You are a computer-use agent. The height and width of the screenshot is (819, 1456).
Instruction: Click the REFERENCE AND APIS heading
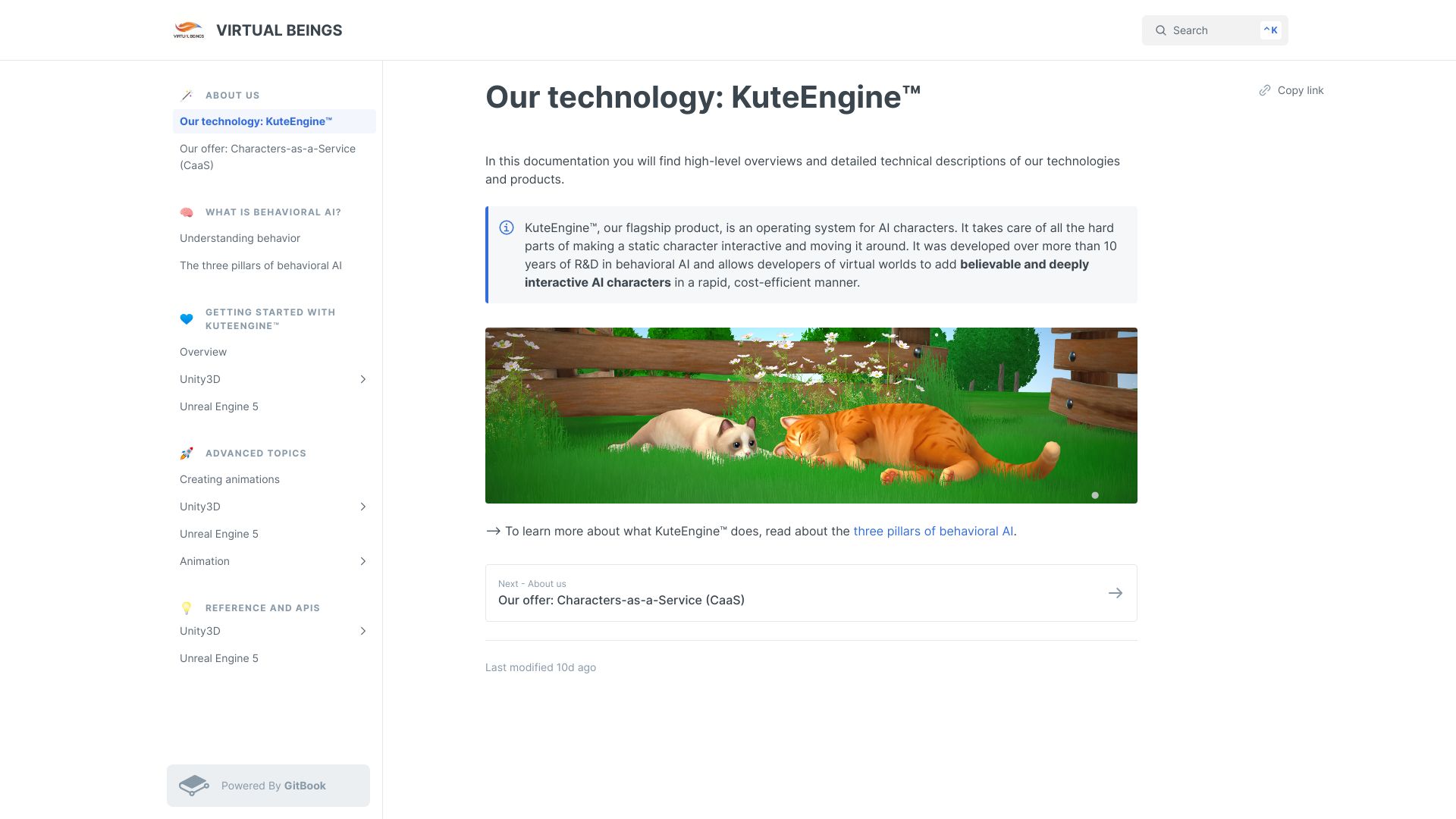pyautogui.click(x=262, y=608)
